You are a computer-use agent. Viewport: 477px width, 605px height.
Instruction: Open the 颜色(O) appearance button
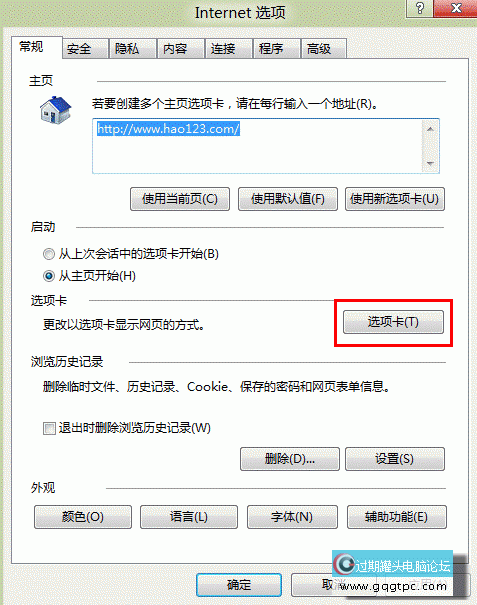(83, 517)
